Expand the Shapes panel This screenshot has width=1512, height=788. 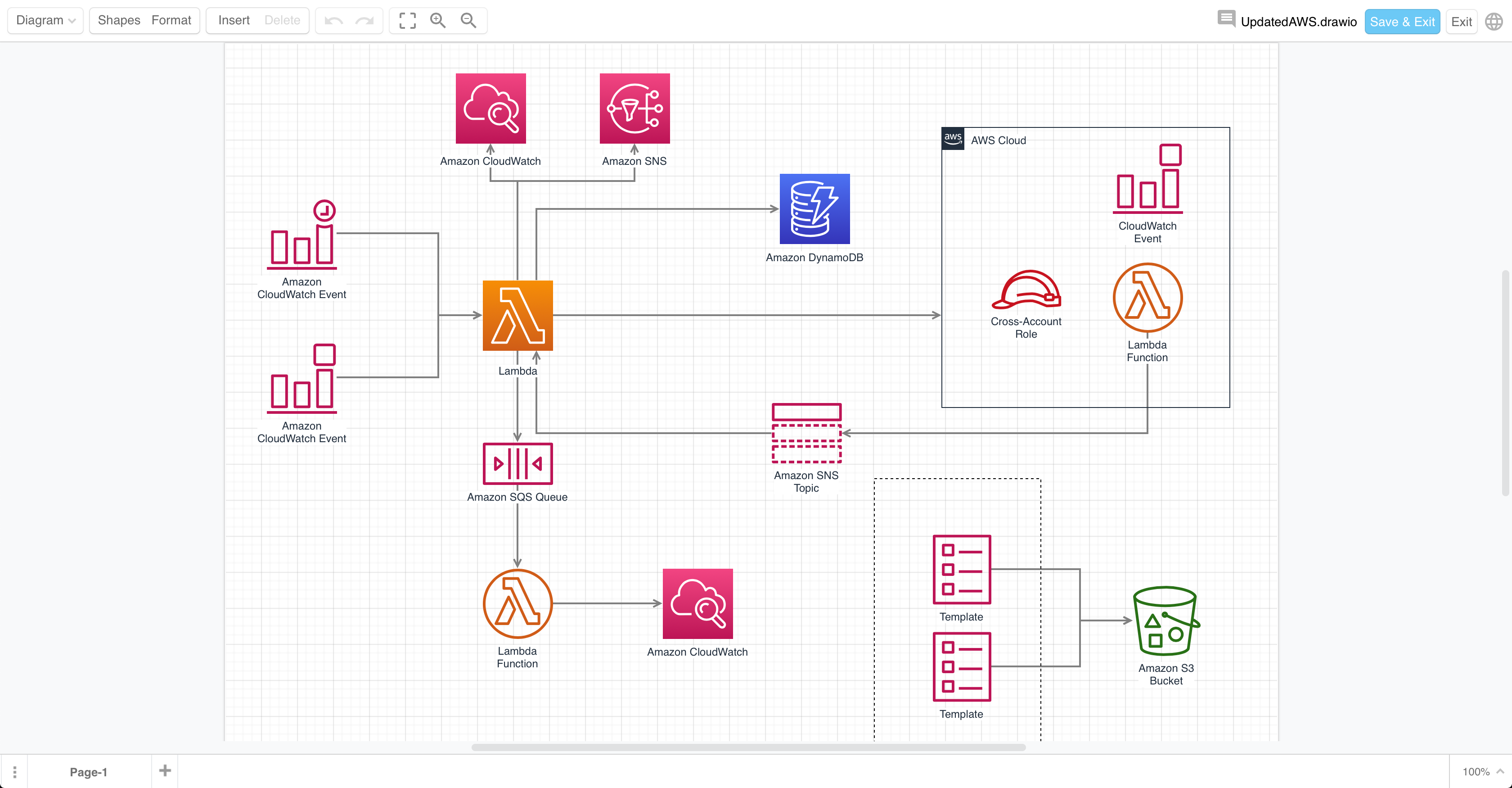point(119,19)
